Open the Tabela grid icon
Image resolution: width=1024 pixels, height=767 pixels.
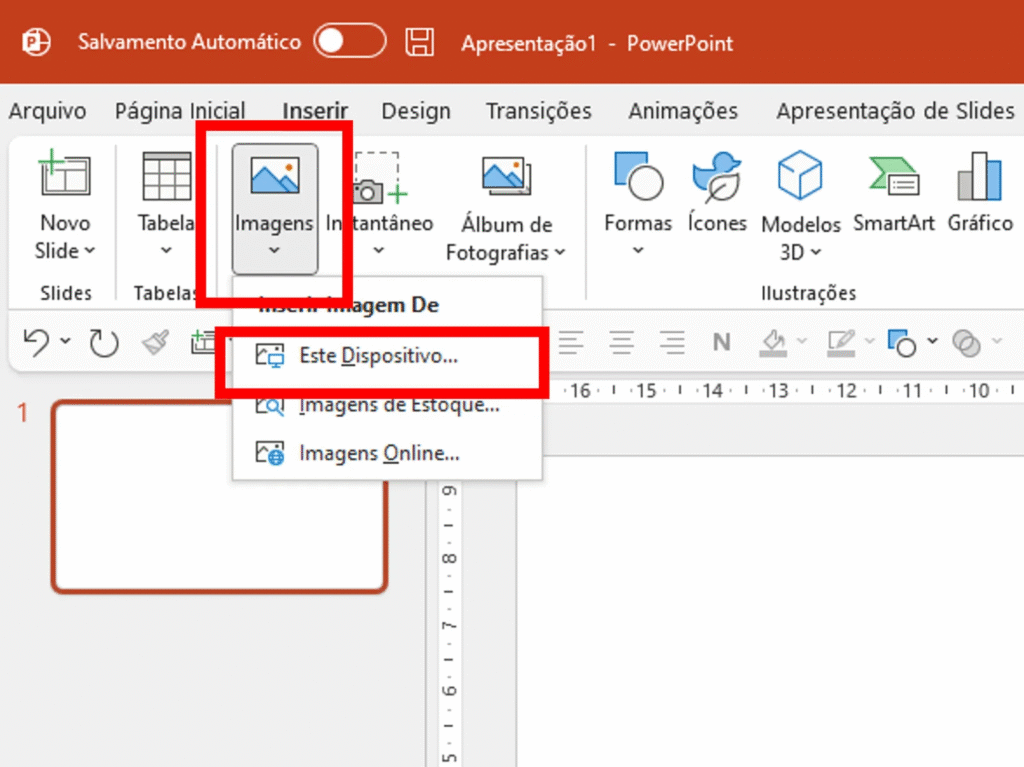(x=167, y=177)
